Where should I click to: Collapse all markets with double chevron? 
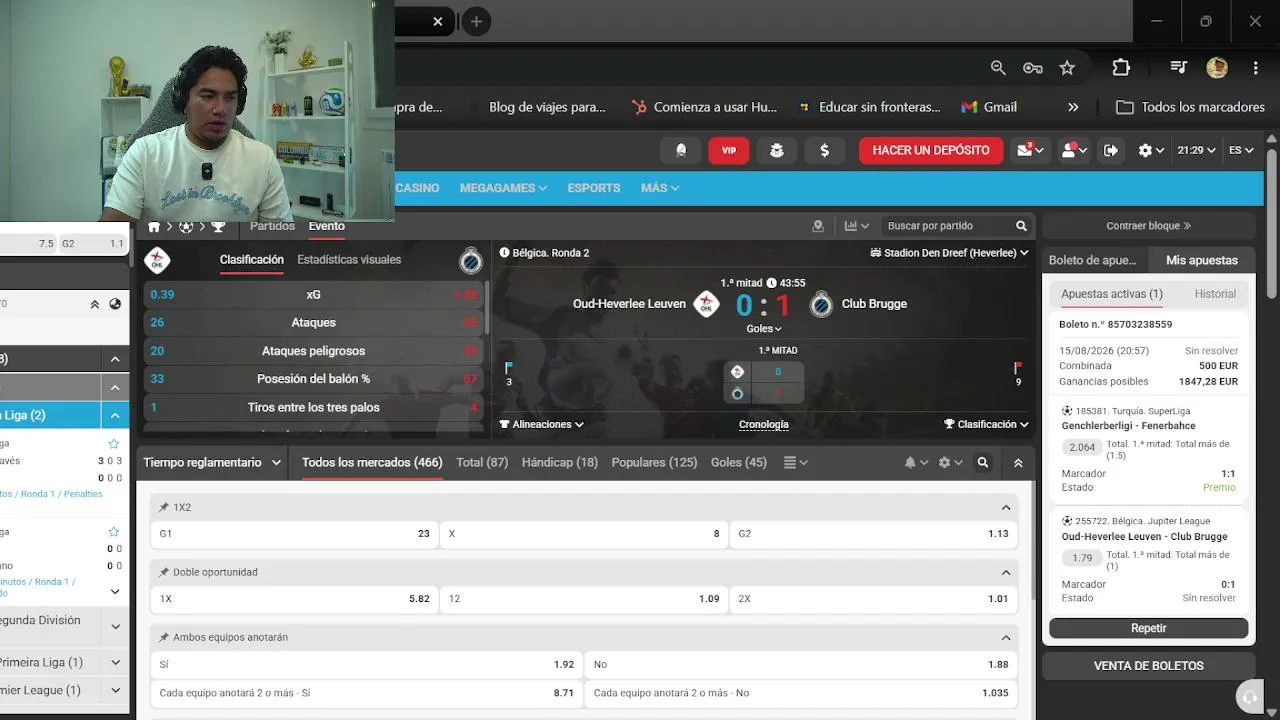click(1018, 462)
